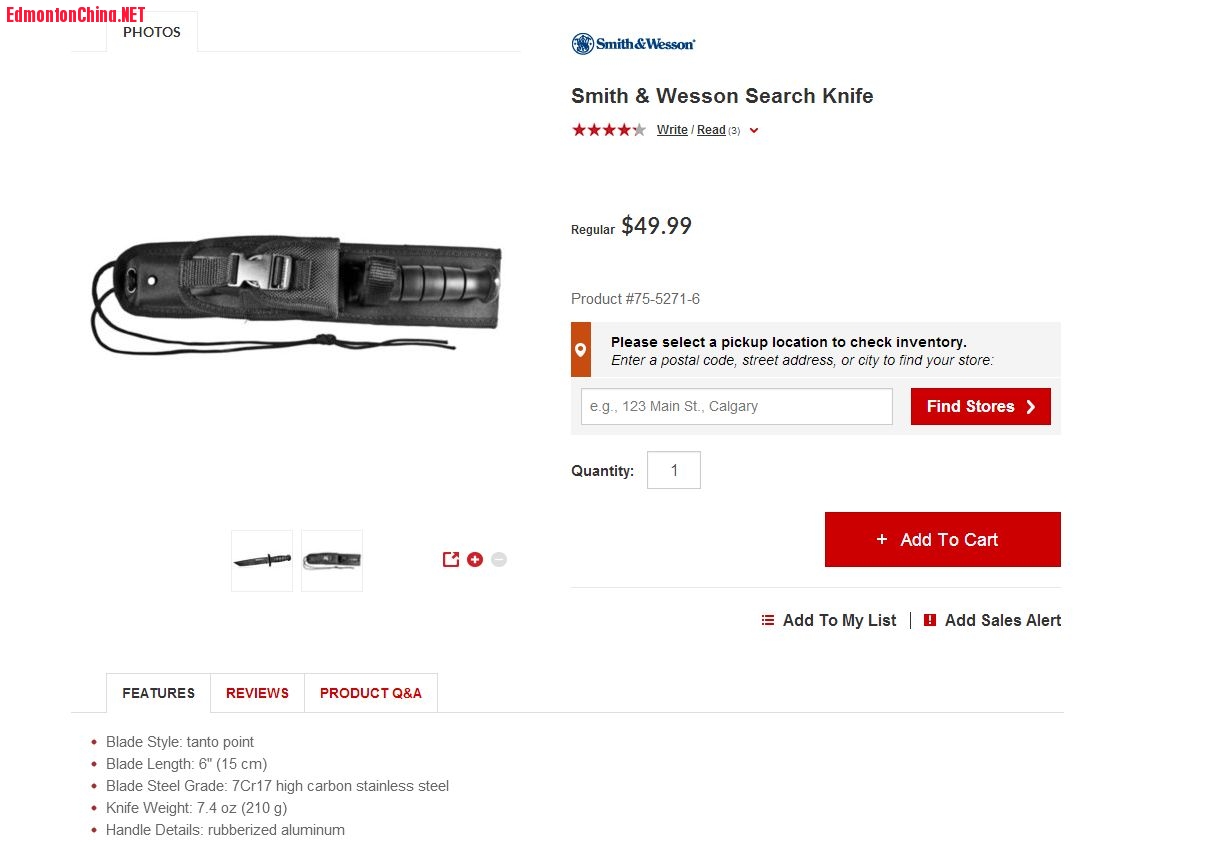This screenshot has width=1221, height=845.
Task: Click the Quantity input box
Action: pyautogui.click(x=674, y=471)
